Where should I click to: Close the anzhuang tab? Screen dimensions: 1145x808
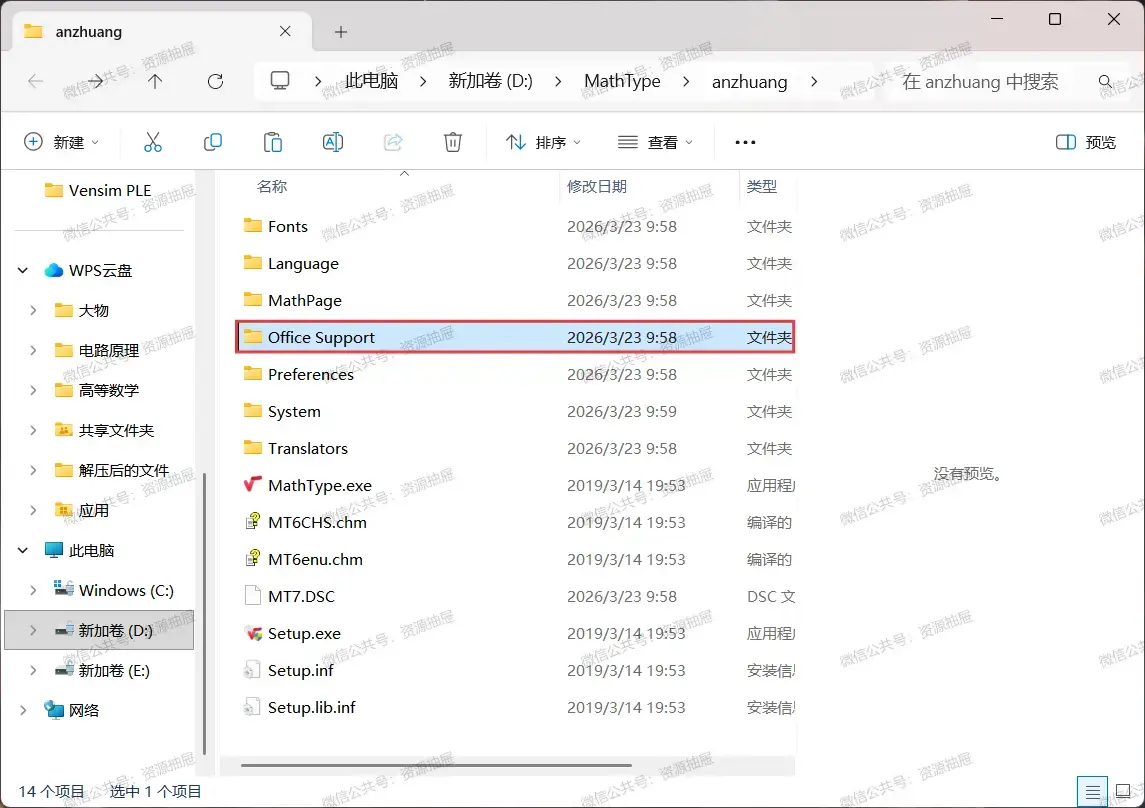coord(285,31)
